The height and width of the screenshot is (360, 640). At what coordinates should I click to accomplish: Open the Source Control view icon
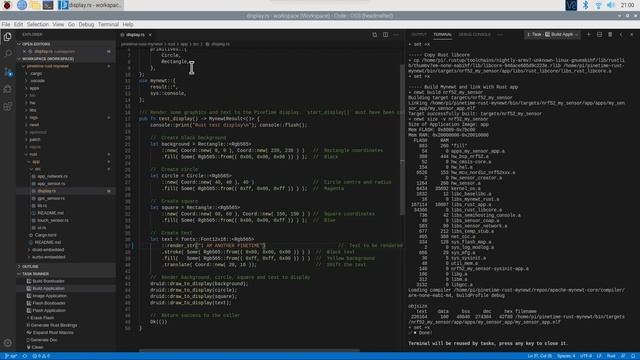[7, 72]
